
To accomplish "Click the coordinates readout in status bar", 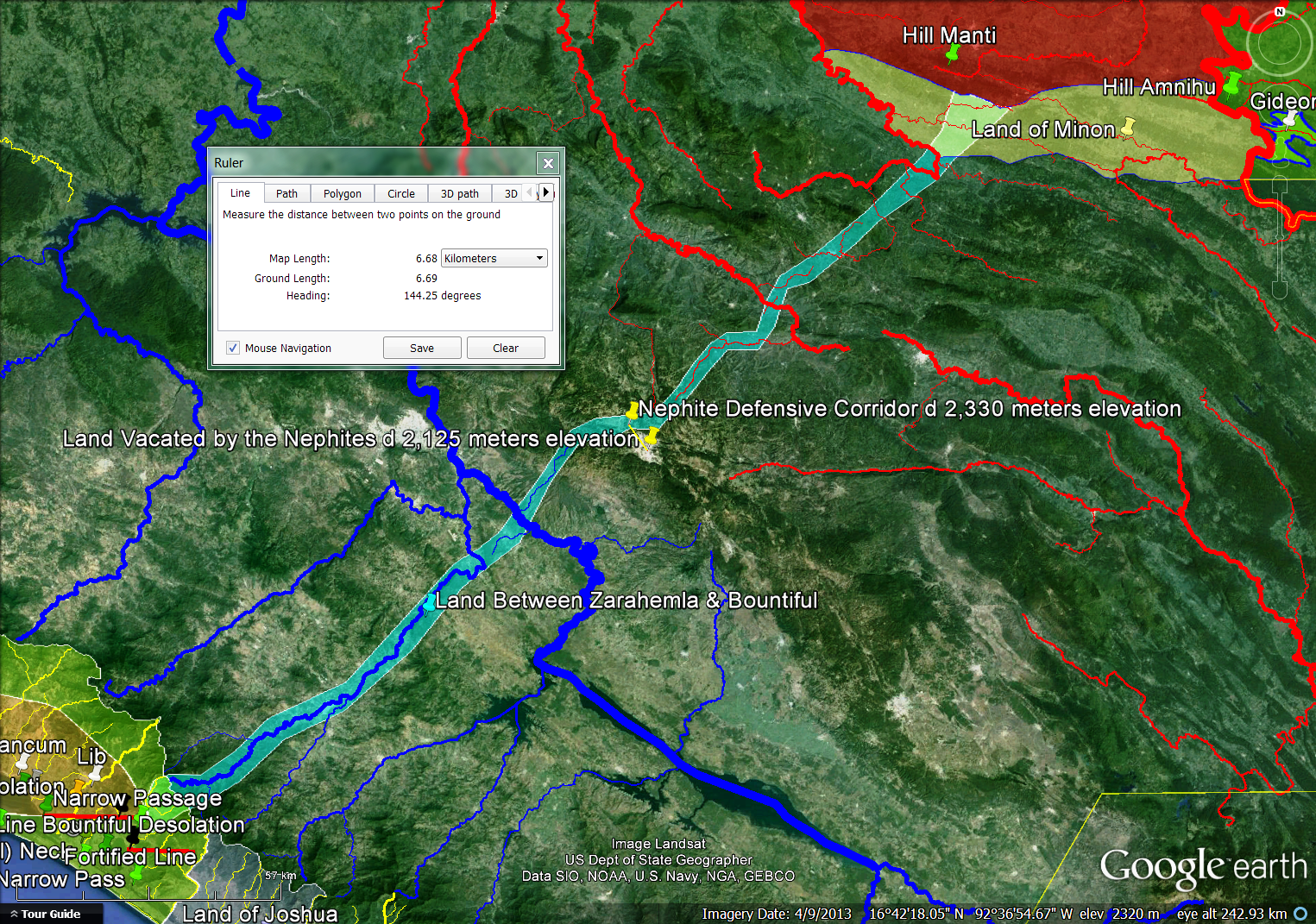I will click(971, 914).
